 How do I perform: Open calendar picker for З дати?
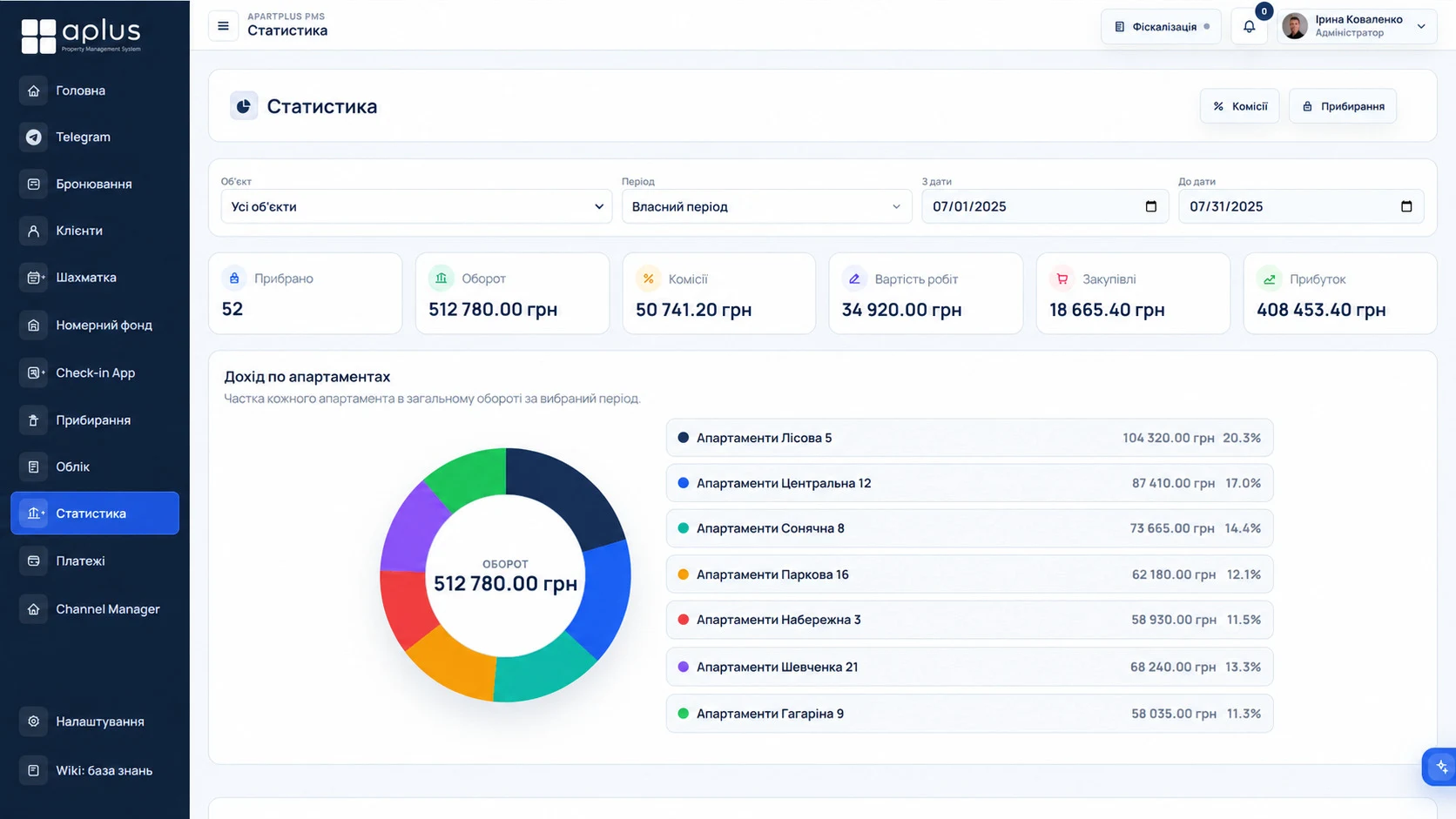click(1150, 206)
